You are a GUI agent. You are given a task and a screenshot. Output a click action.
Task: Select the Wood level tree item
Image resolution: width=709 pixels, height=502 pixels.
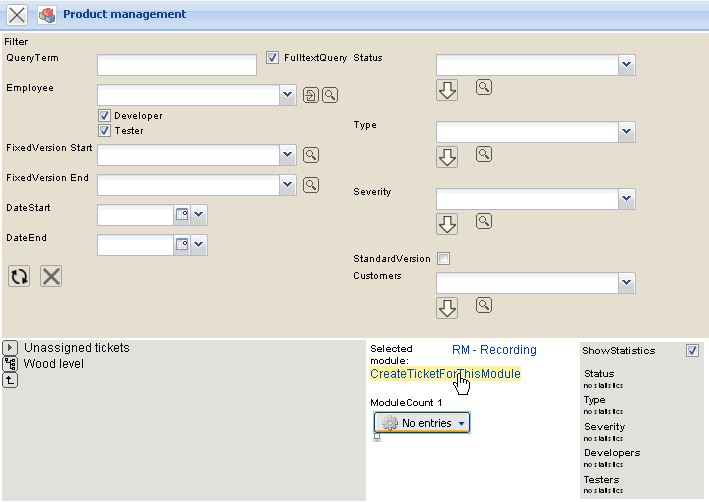pos(54,364)
